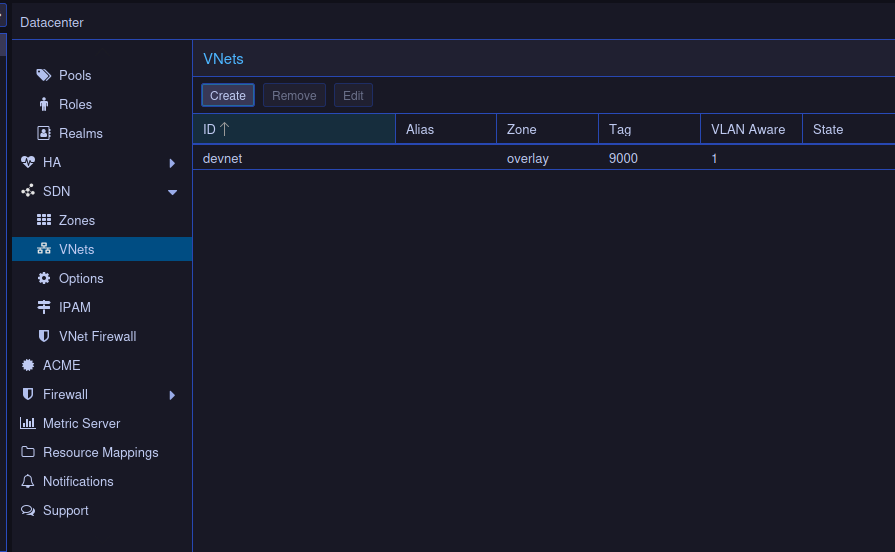Open the Notifications menu item
Viewport: 895px width, 552px height.
[x=78, y=481]
